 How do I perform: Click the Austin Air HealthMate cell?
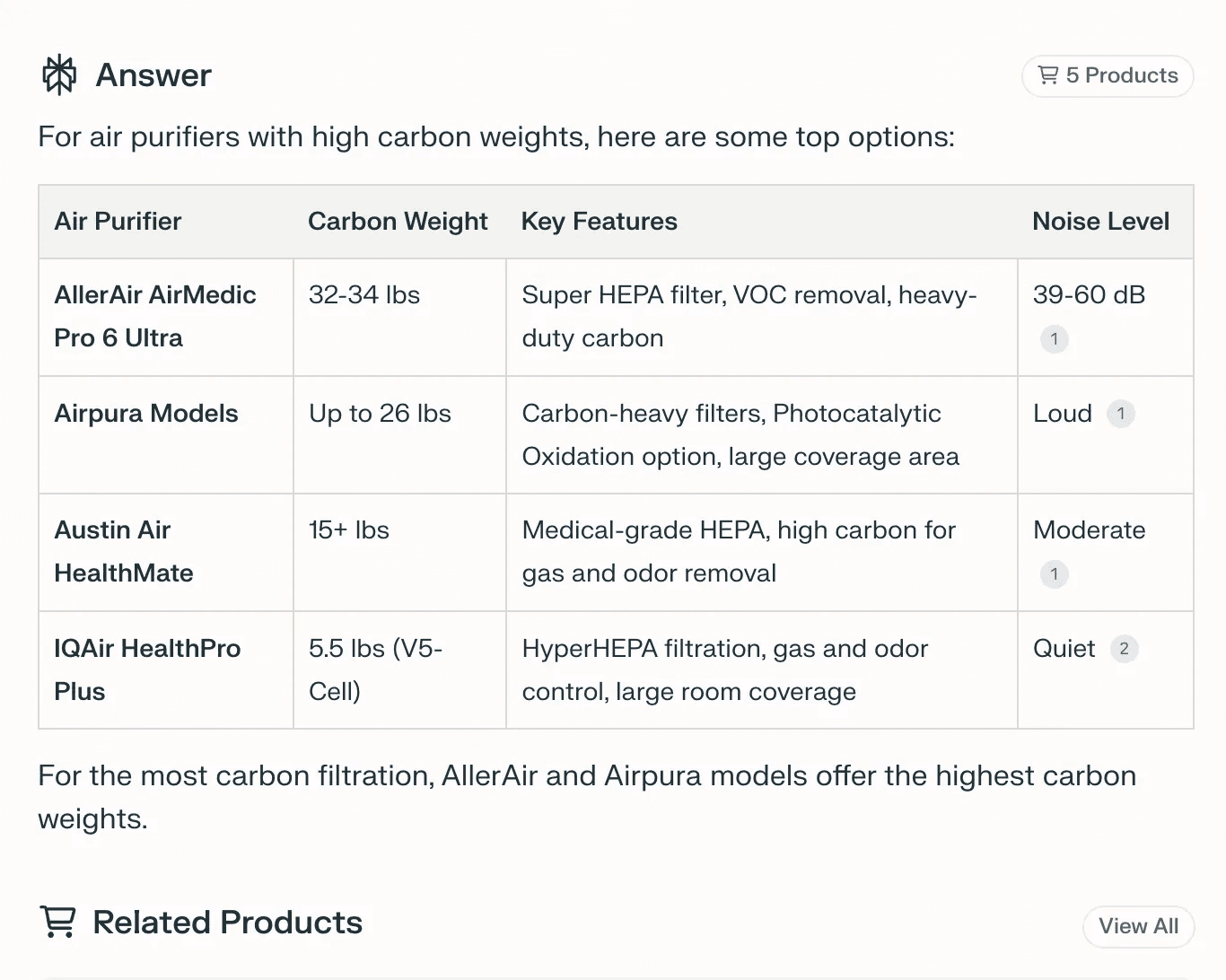(x=124, y=552)
